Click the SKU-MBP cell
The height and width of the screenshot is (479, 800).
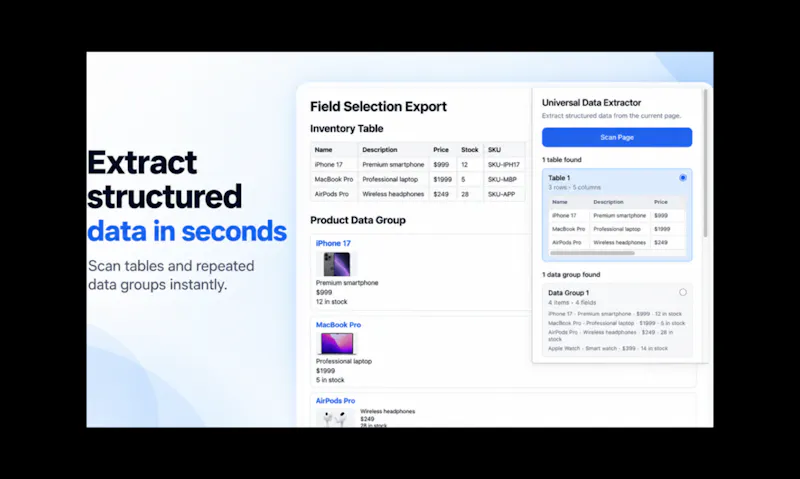coord(502,179)
